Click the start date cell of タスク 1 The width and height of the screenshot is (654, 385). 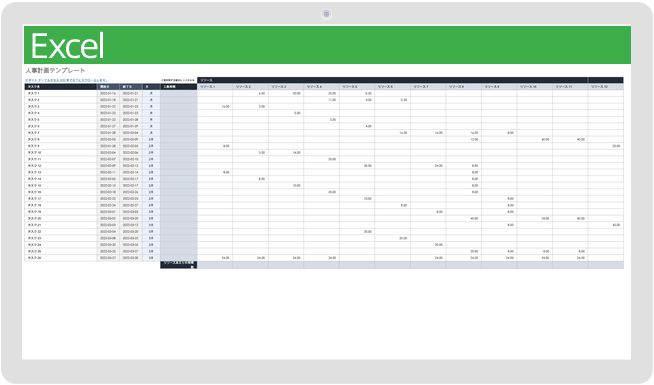point(108,93)
